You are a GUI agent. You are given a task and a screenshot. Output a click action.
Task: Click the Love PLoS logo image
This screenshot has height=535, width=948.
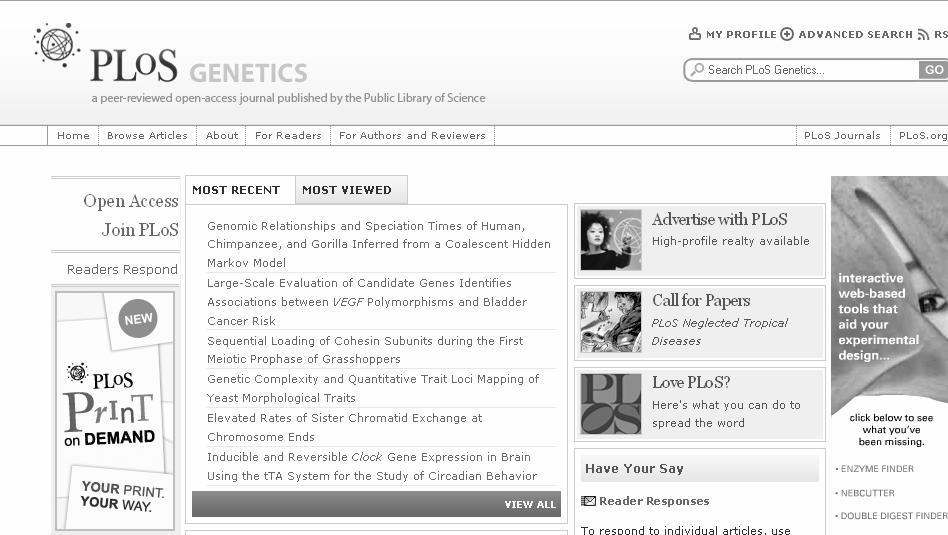611,404
